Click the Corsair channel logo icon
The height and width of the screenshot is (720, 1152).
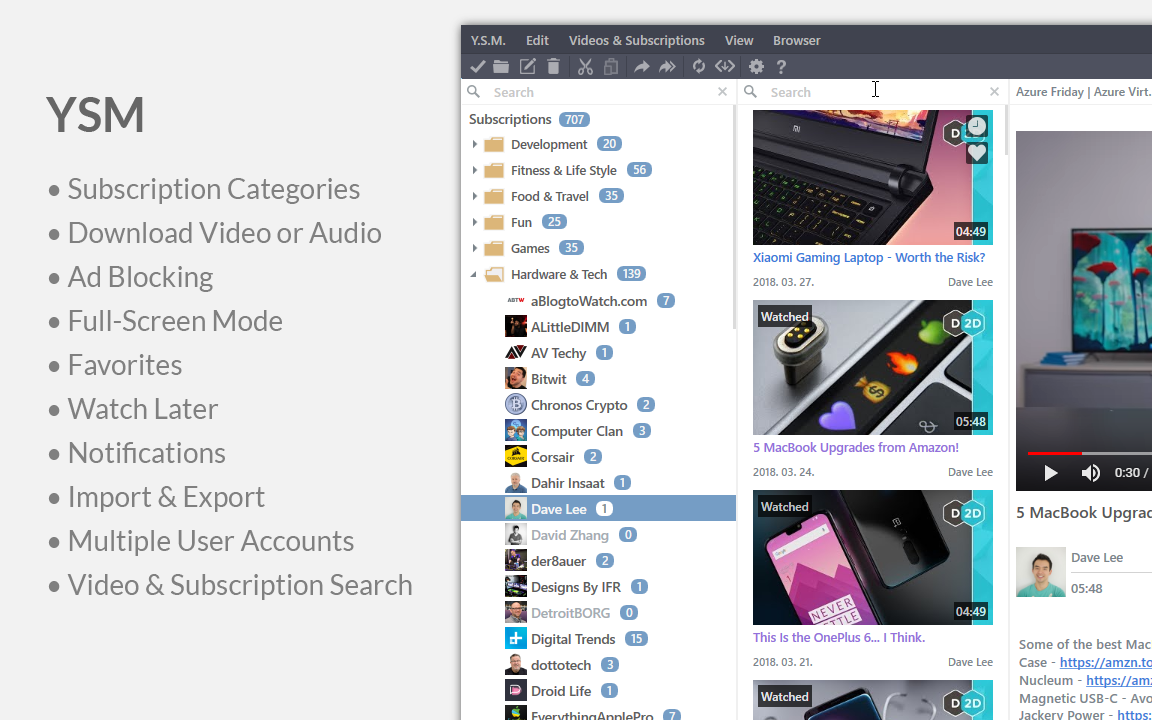(x=516, y=456)
